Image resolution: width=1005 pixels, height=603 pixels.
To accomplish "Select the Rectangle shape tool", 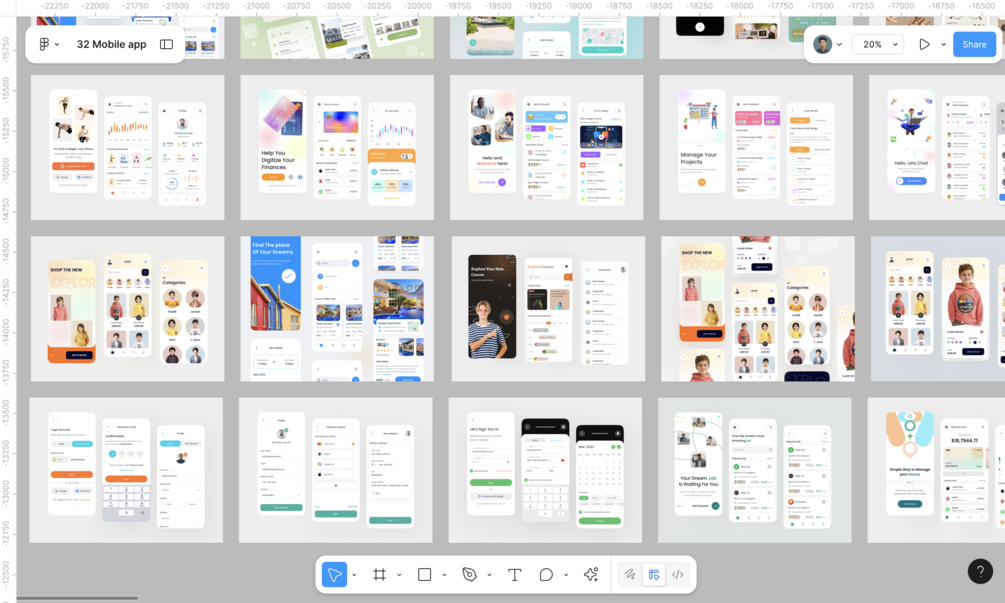I will 424,574.
